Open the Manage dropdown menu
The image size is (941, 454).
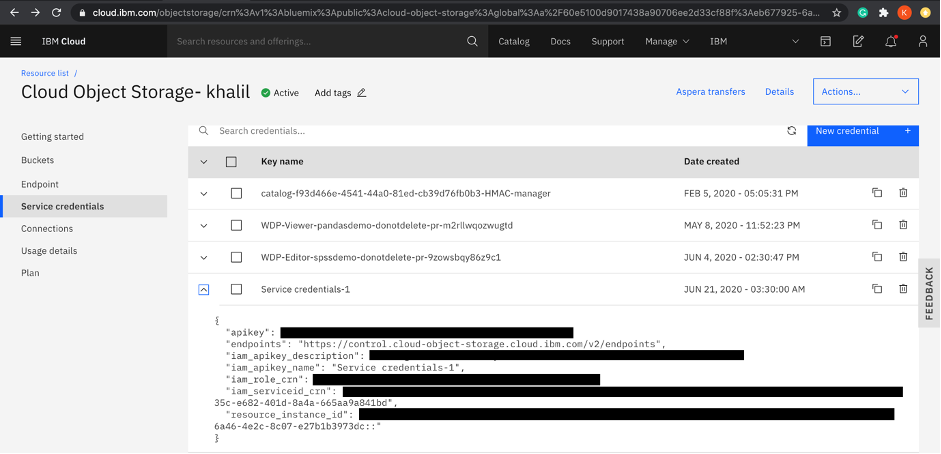click(x=667, y=41)
